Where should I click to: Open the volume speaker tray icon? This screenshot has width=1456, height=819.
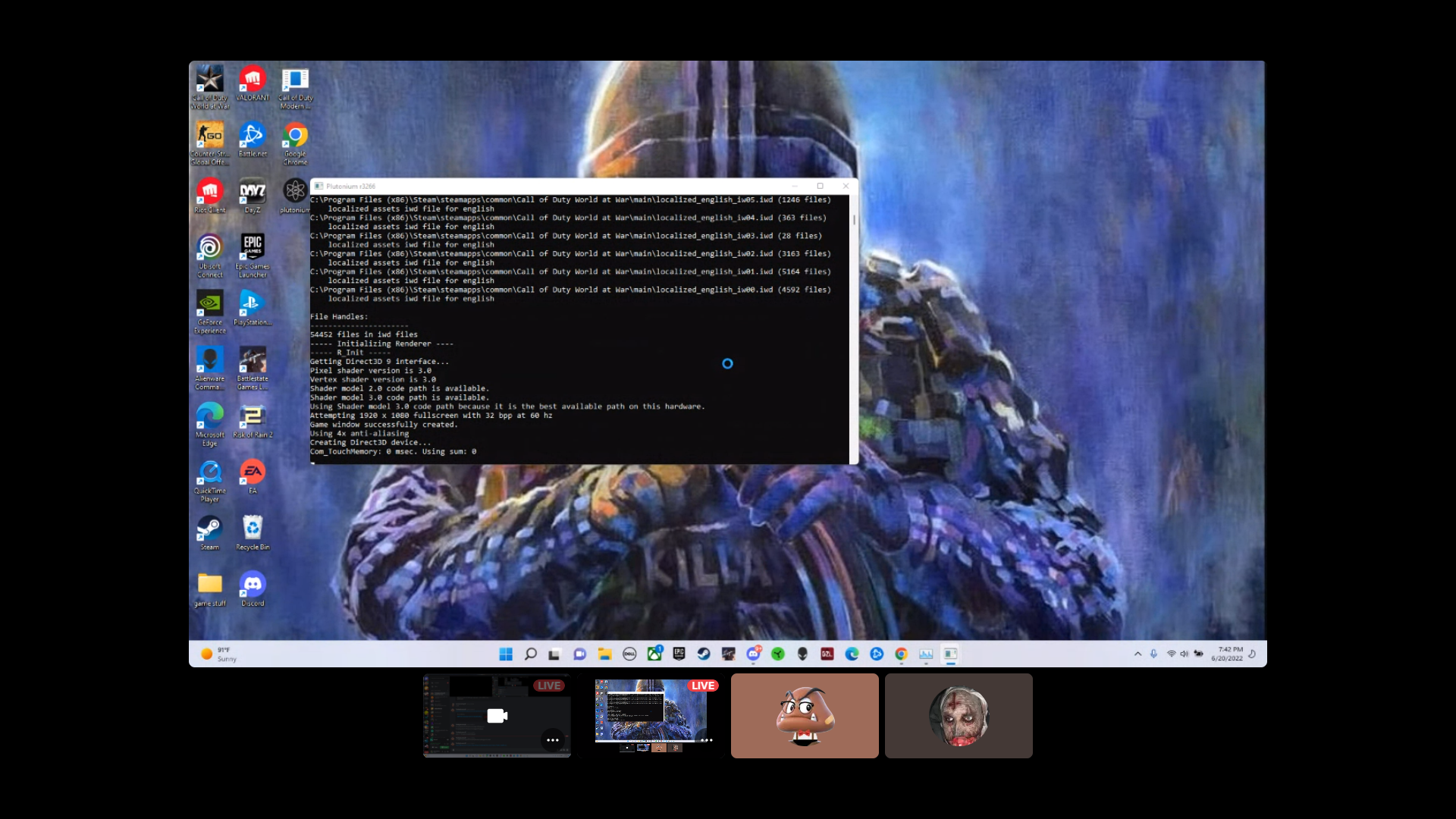tap(1185, 654)
